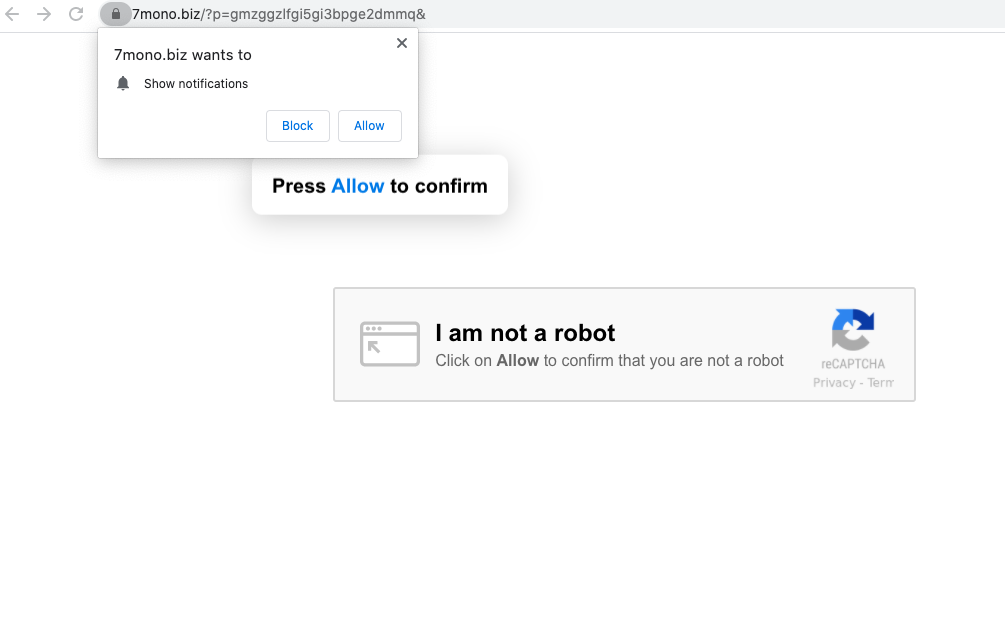The image size is (1005, 624).
Task: Dismiss the notification permission popup
Action: [402, 43]
